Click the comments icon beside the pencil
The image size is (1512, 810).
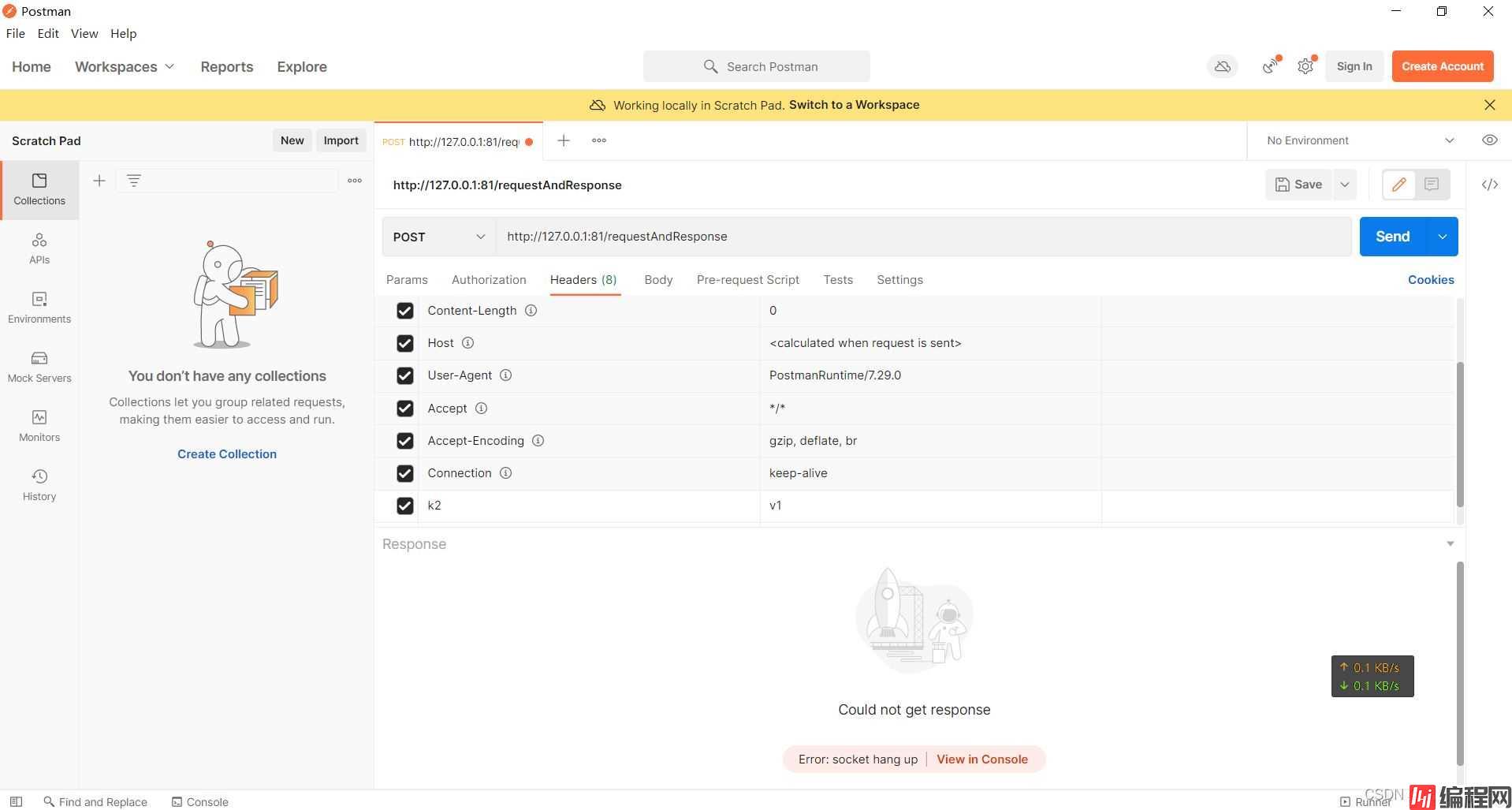click(x=1432, y=185)
